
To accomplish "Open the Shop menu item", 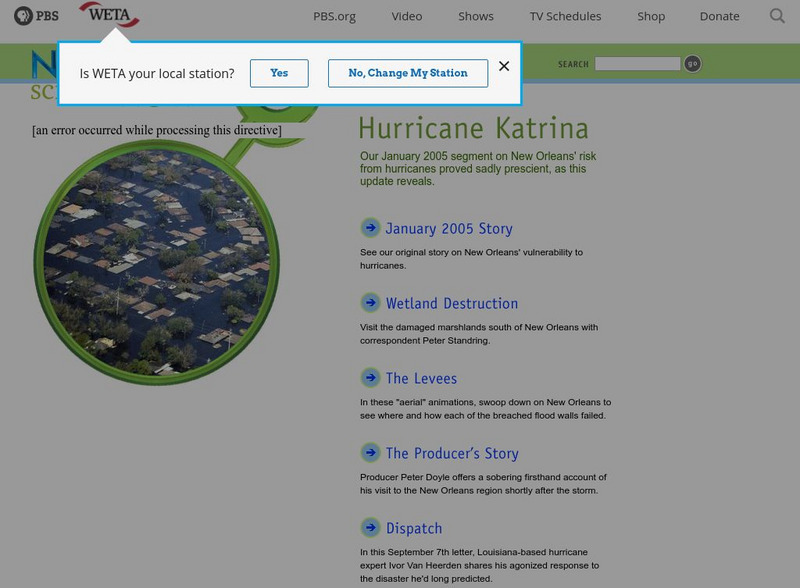I will [651, 16].
